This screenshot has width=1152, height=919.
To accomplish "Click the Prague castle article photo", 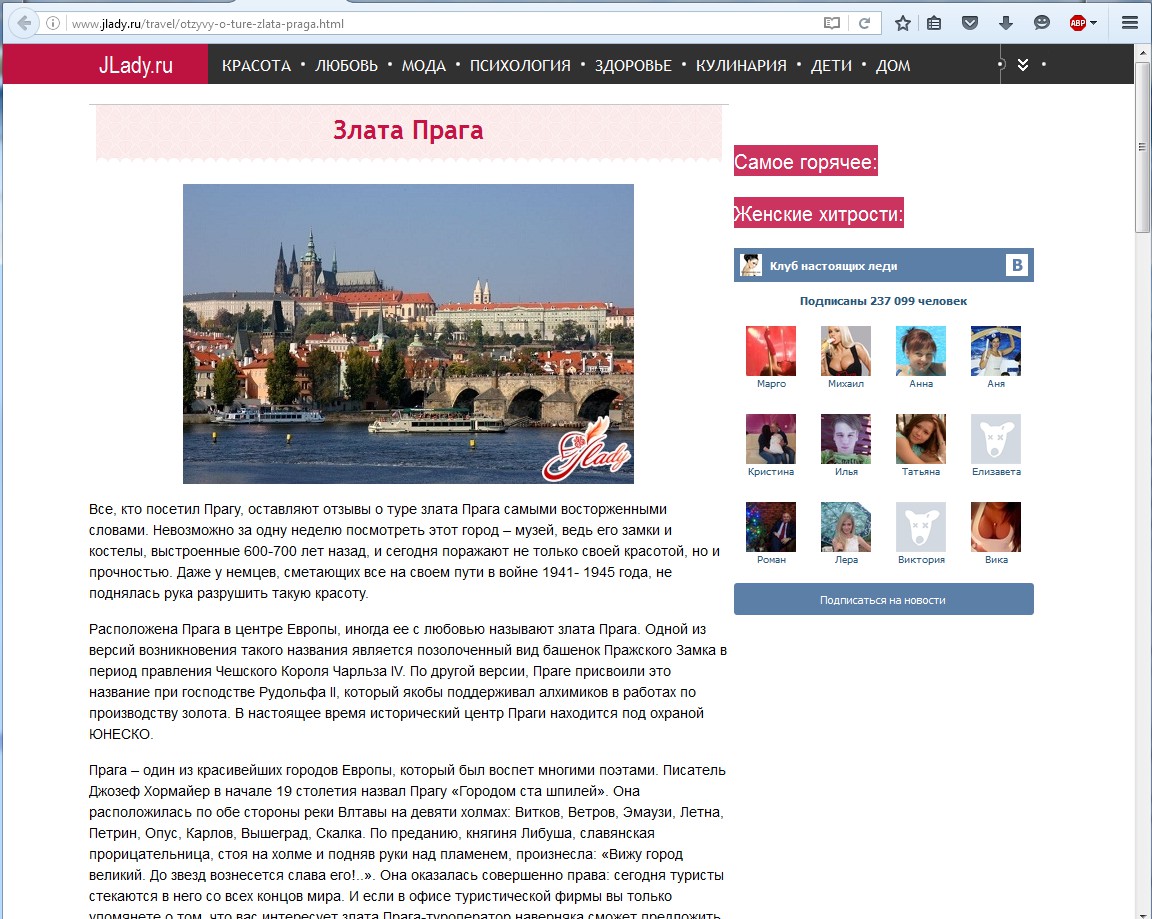I will [408, 334].
